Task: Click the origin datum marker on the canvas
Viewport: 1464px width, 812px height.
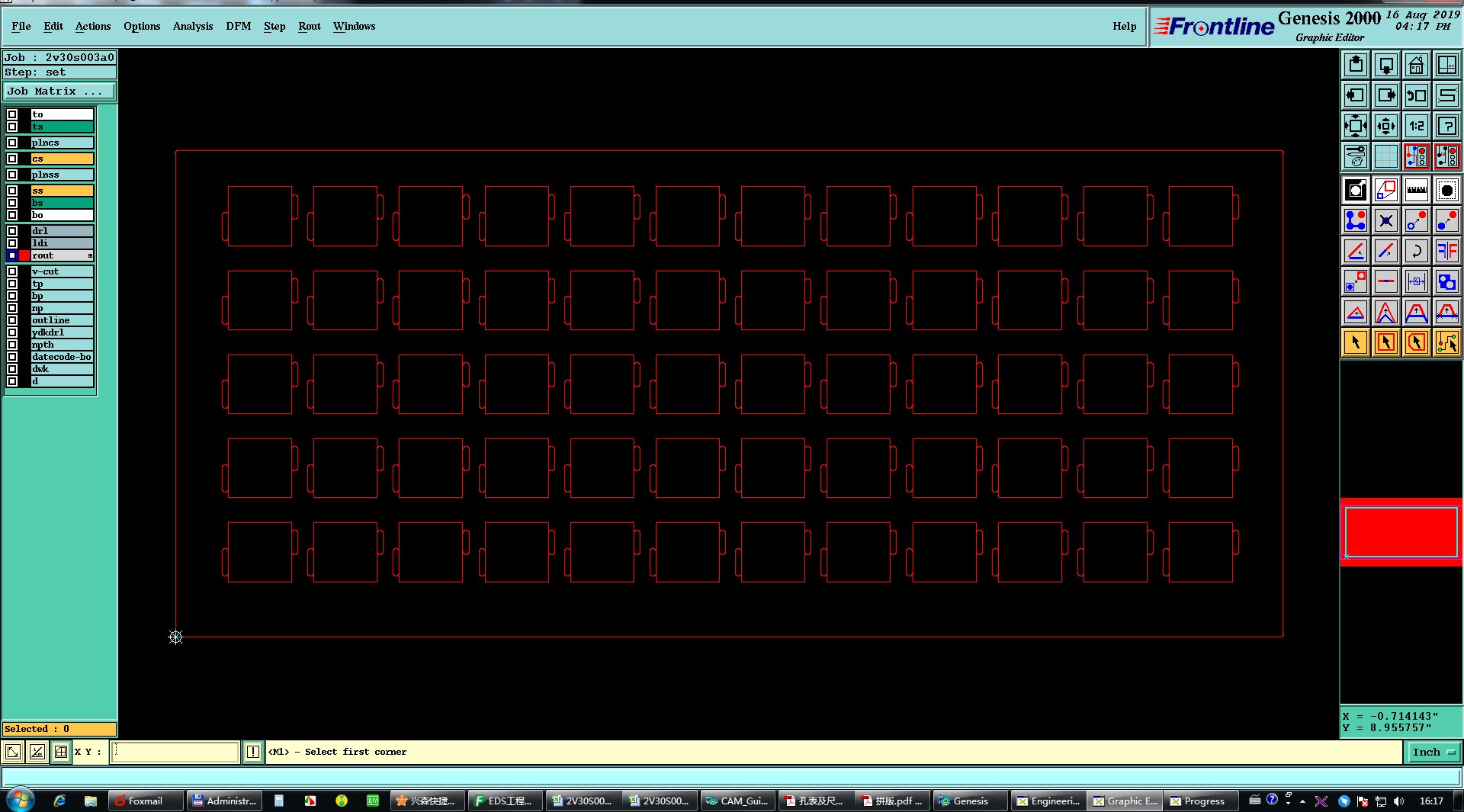Action: click(175, 637)
